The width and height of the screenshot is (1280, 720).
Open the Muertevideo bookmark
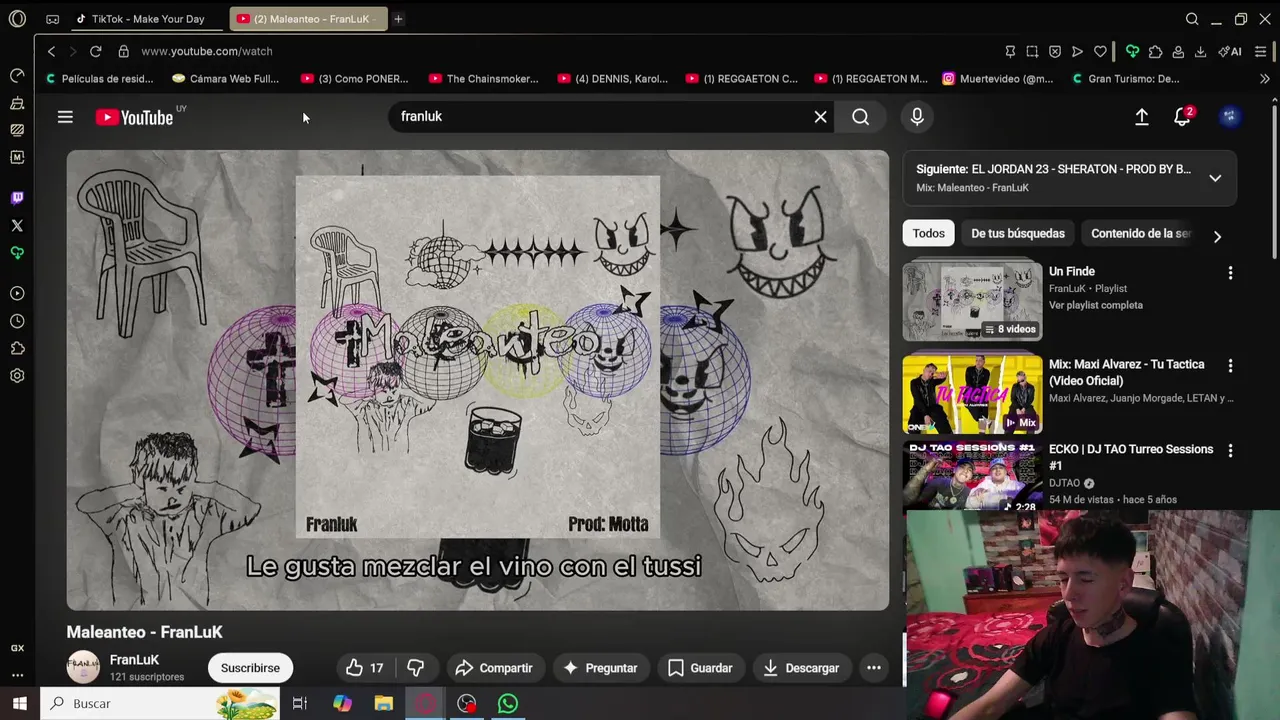point(998,79)
